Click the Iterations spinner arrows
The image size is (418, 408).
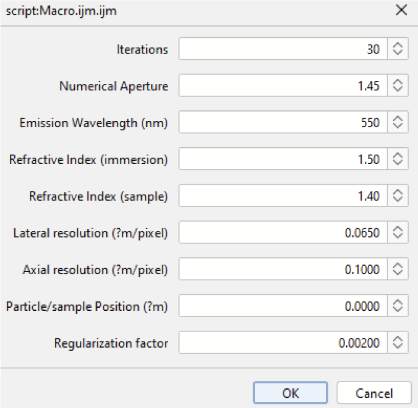[x=398, y=49]
